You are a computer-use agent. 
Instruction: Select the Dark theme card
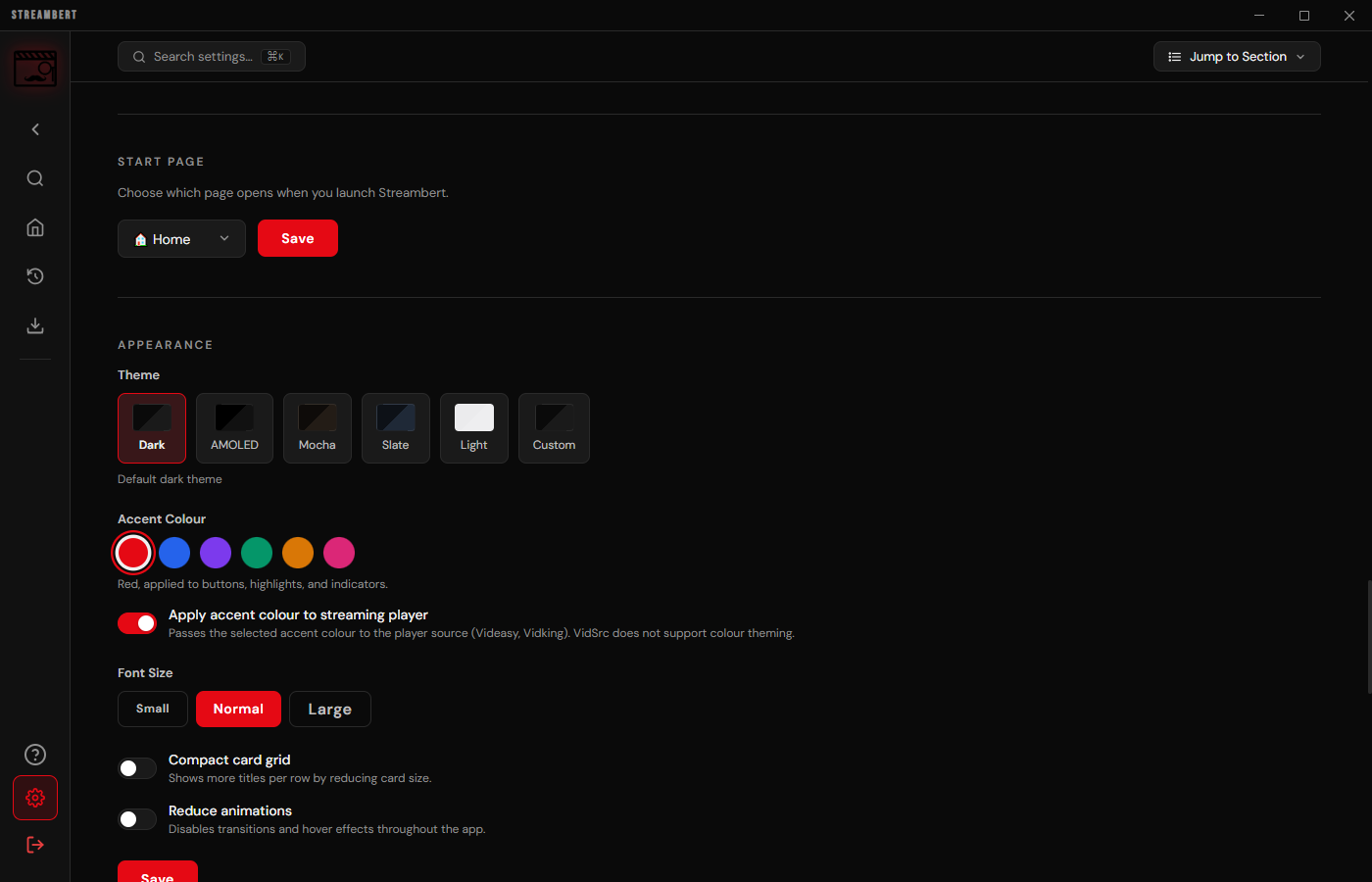click(152, 428)
